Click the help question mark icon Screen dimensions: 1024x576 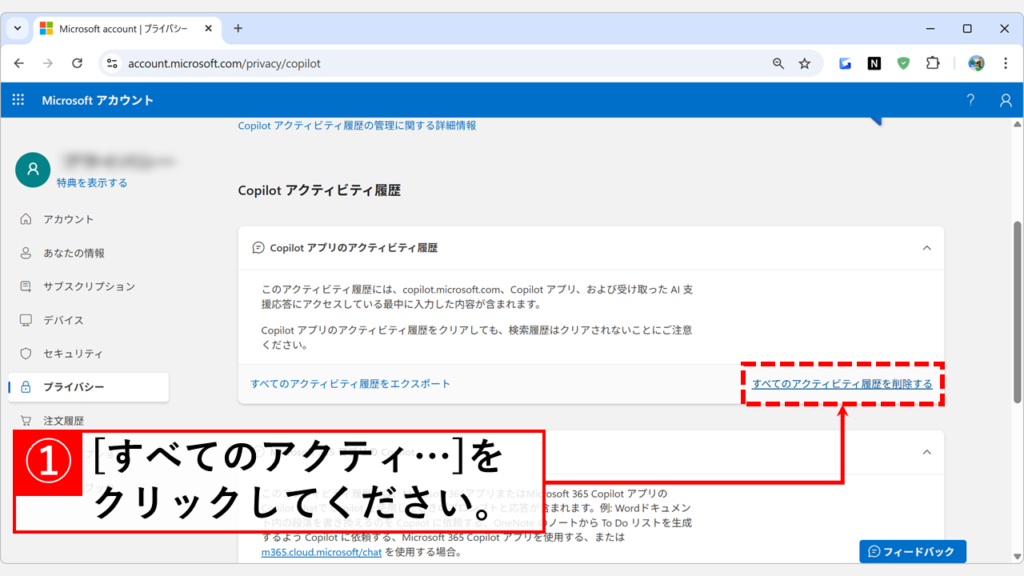(x=970, y=100)
